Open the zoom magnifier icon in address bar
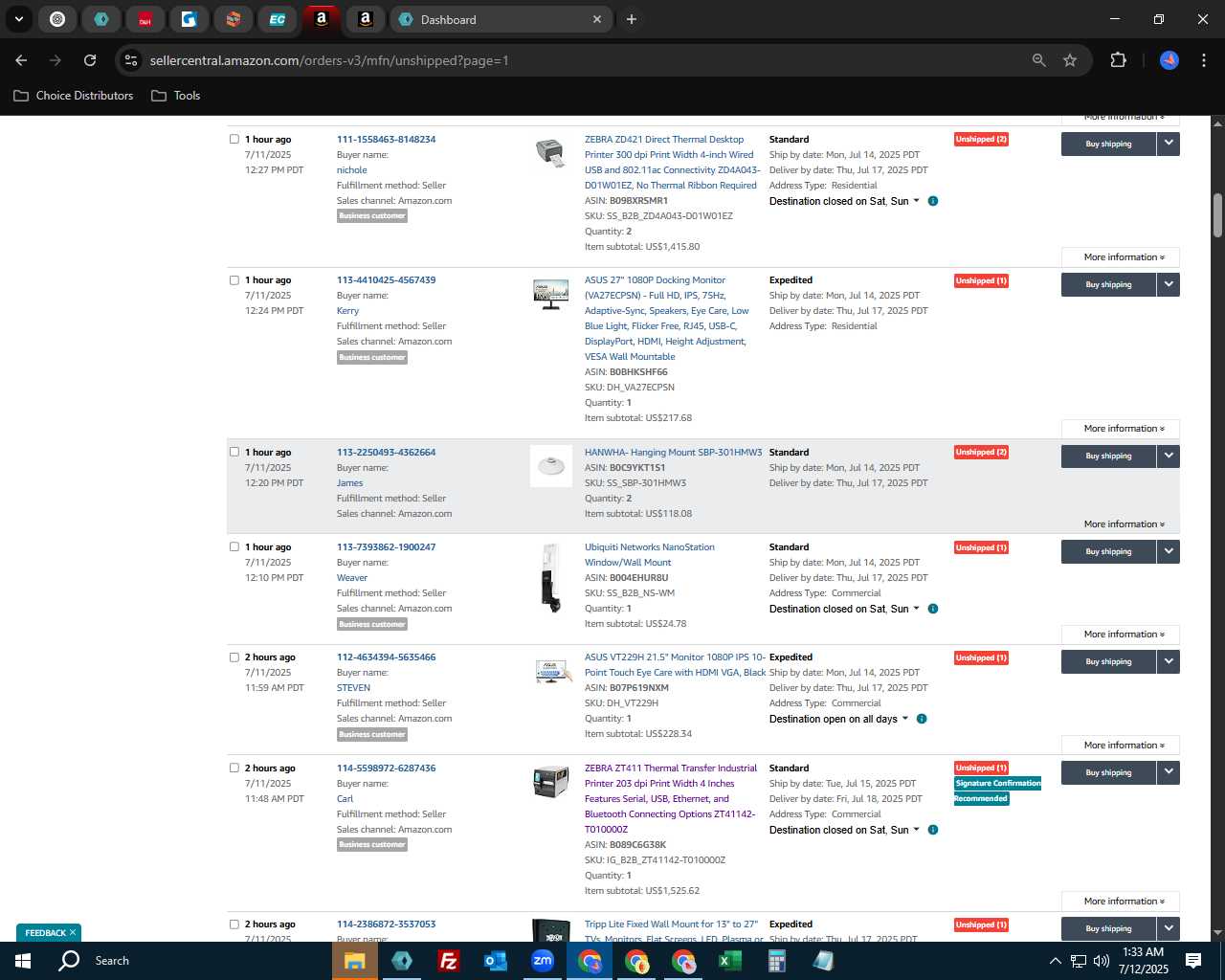The width and height of the screenshot is (1225, 980). point(1039,60)
